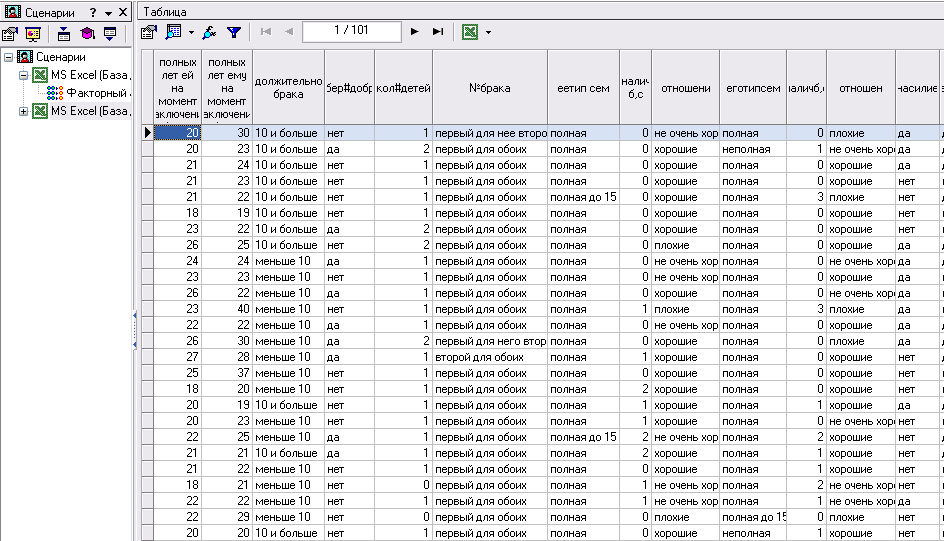Screen dimensions: 944x541
Task: Select his-age cell with value 29
Action: tap(227, 517)
